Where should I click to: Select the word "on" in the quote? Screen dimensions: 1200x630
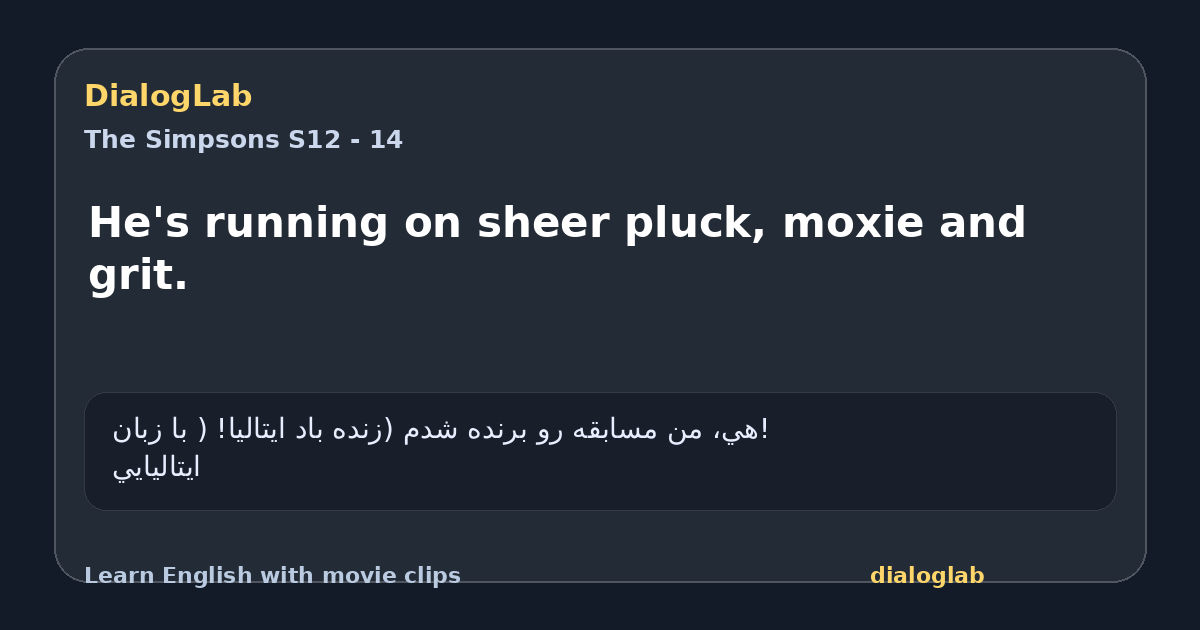tap(433, 223)
